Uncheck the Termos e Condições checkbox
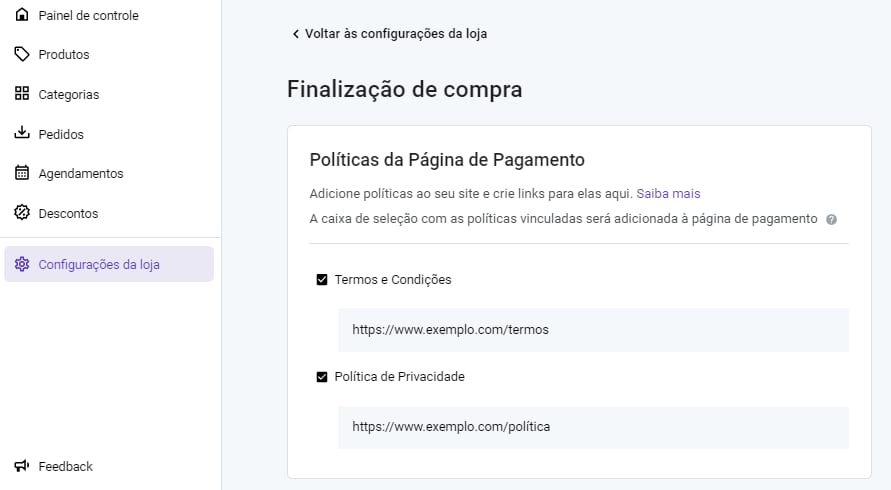This screenshot has height=490, width=891. click(x=322, y=280)
